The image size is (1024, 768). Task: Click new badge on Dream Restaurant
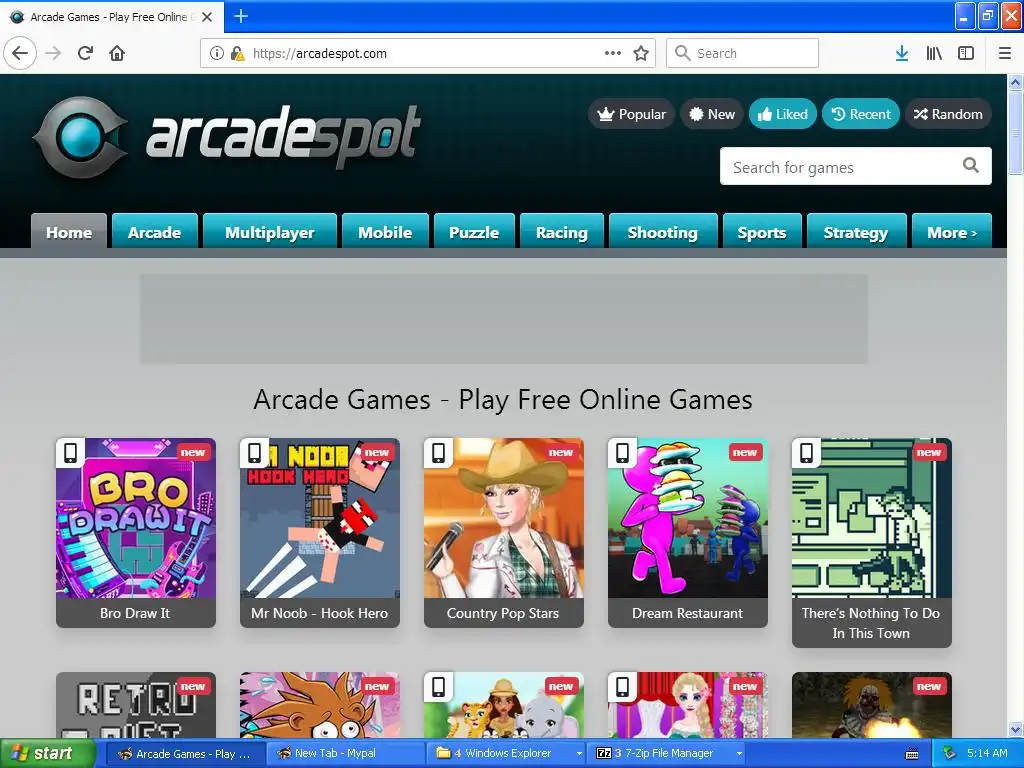pos(744,452)
